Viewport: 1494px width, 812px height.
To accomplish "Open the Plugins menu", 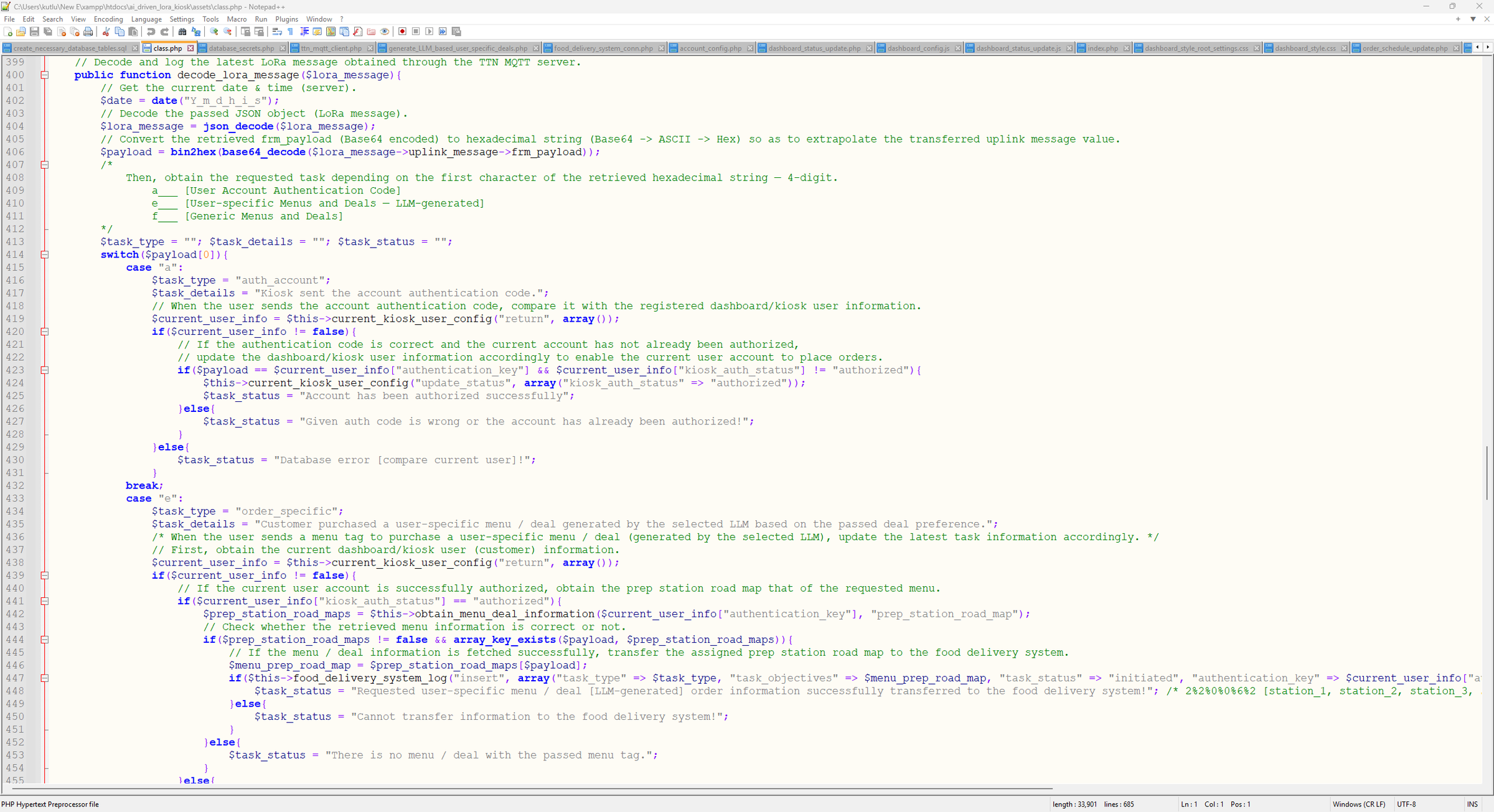I will click(x=286, y=19).
